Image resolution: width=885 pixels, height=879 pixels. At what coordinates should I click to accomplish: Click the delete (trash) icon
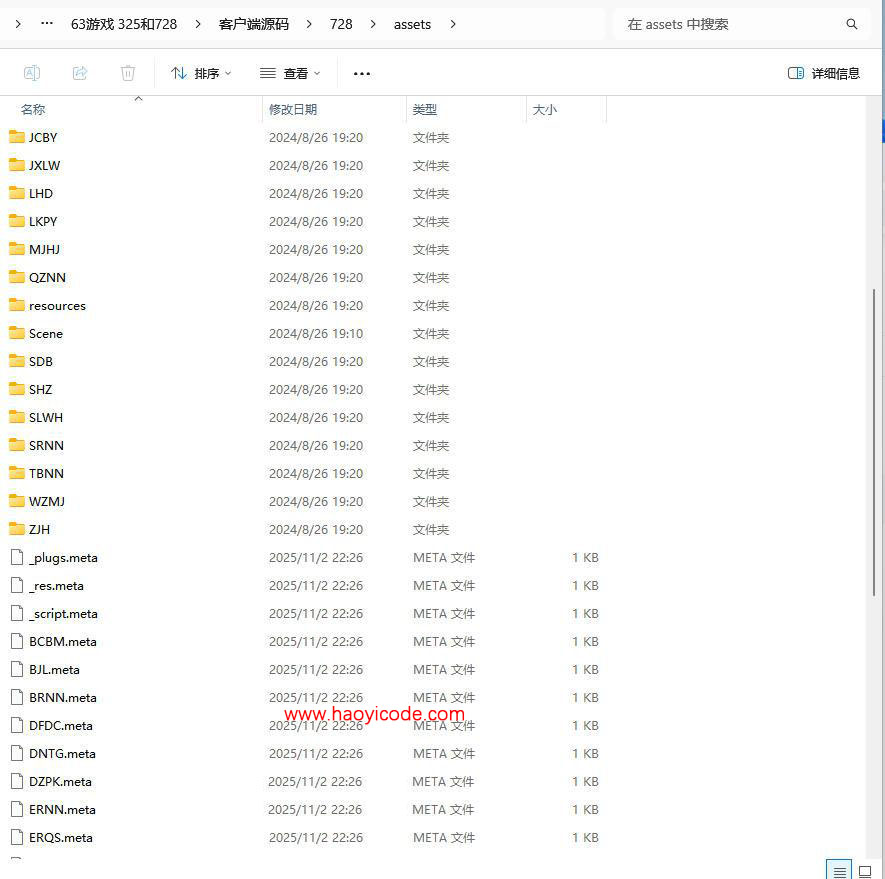tap(127, 72)
